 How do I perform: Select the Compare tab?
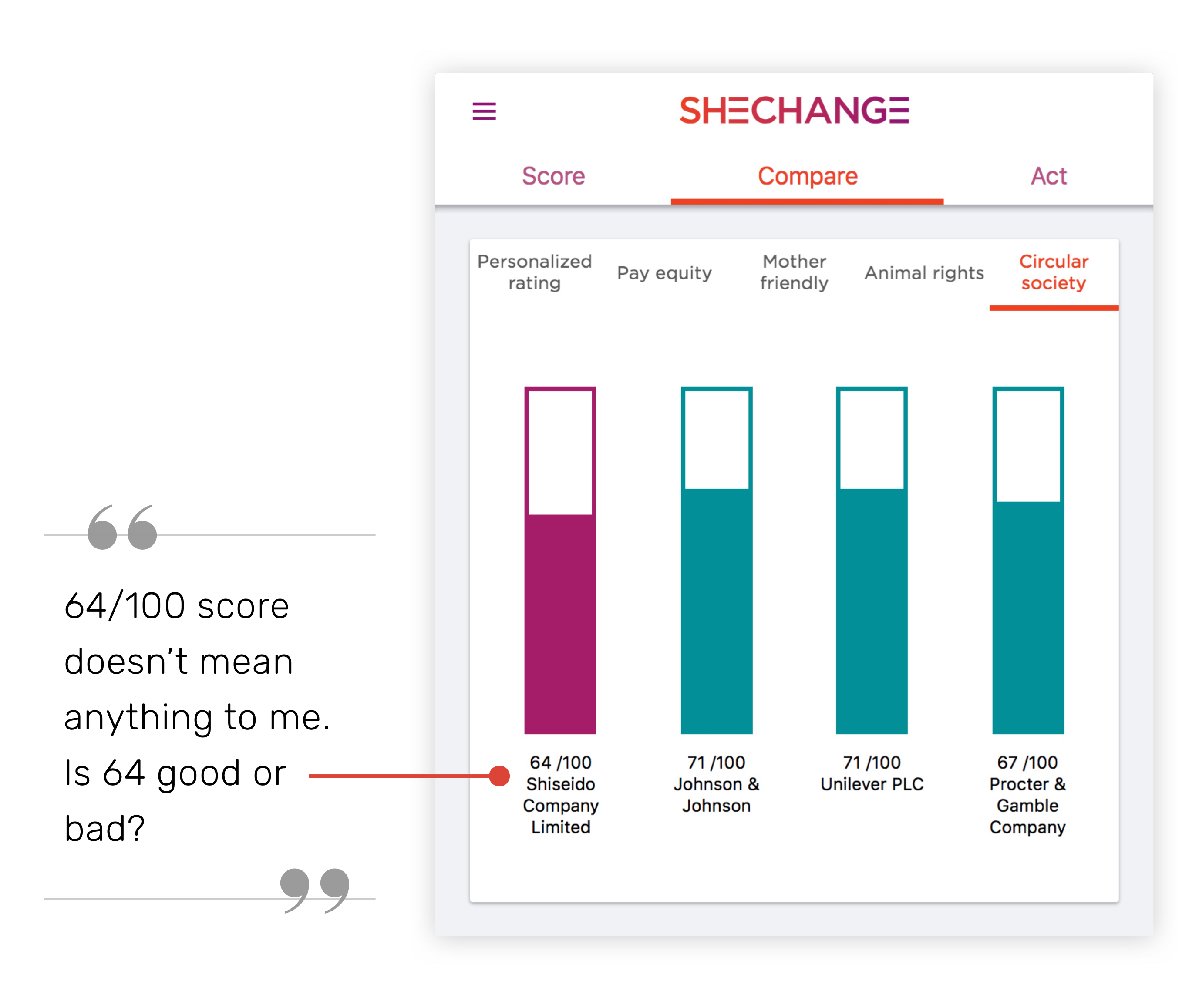[807, 176]
